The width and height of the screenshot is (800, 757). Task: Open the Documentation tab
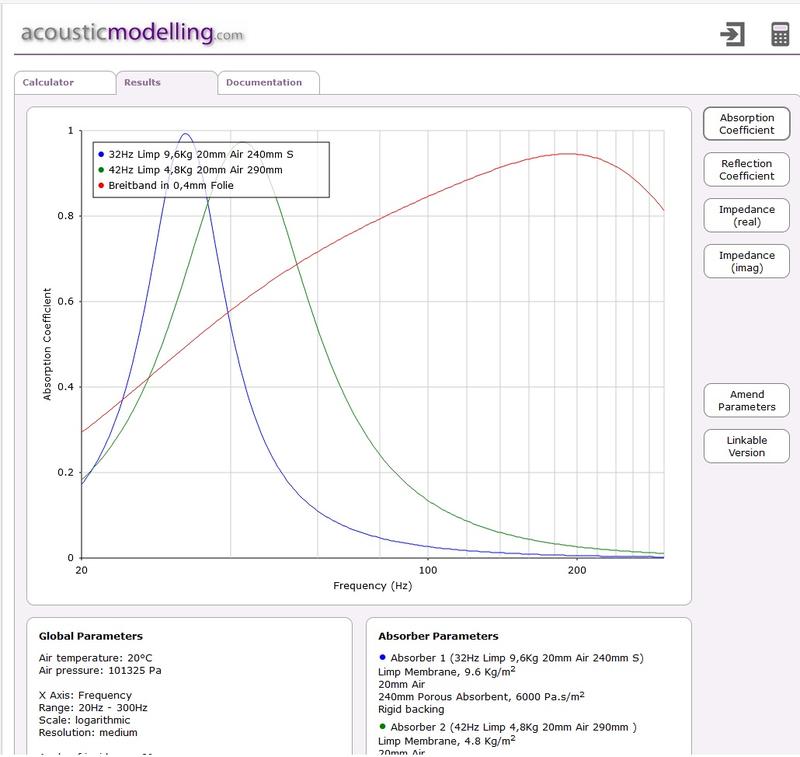[264, 82]
